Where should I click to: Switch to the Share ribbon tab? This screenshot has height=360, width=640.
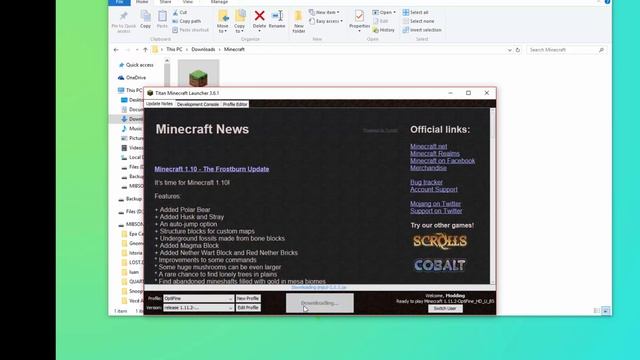point(165,2)
